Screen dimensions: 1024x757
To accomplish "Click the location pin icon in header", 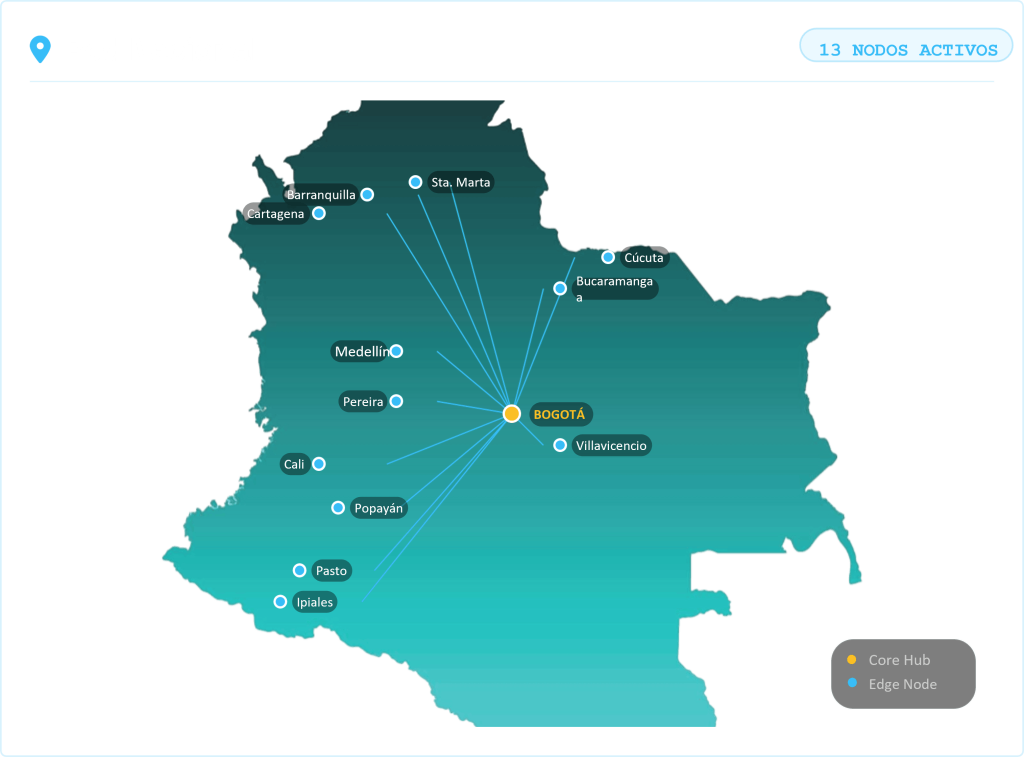I will pyautogui.click(x=40, y=49).
